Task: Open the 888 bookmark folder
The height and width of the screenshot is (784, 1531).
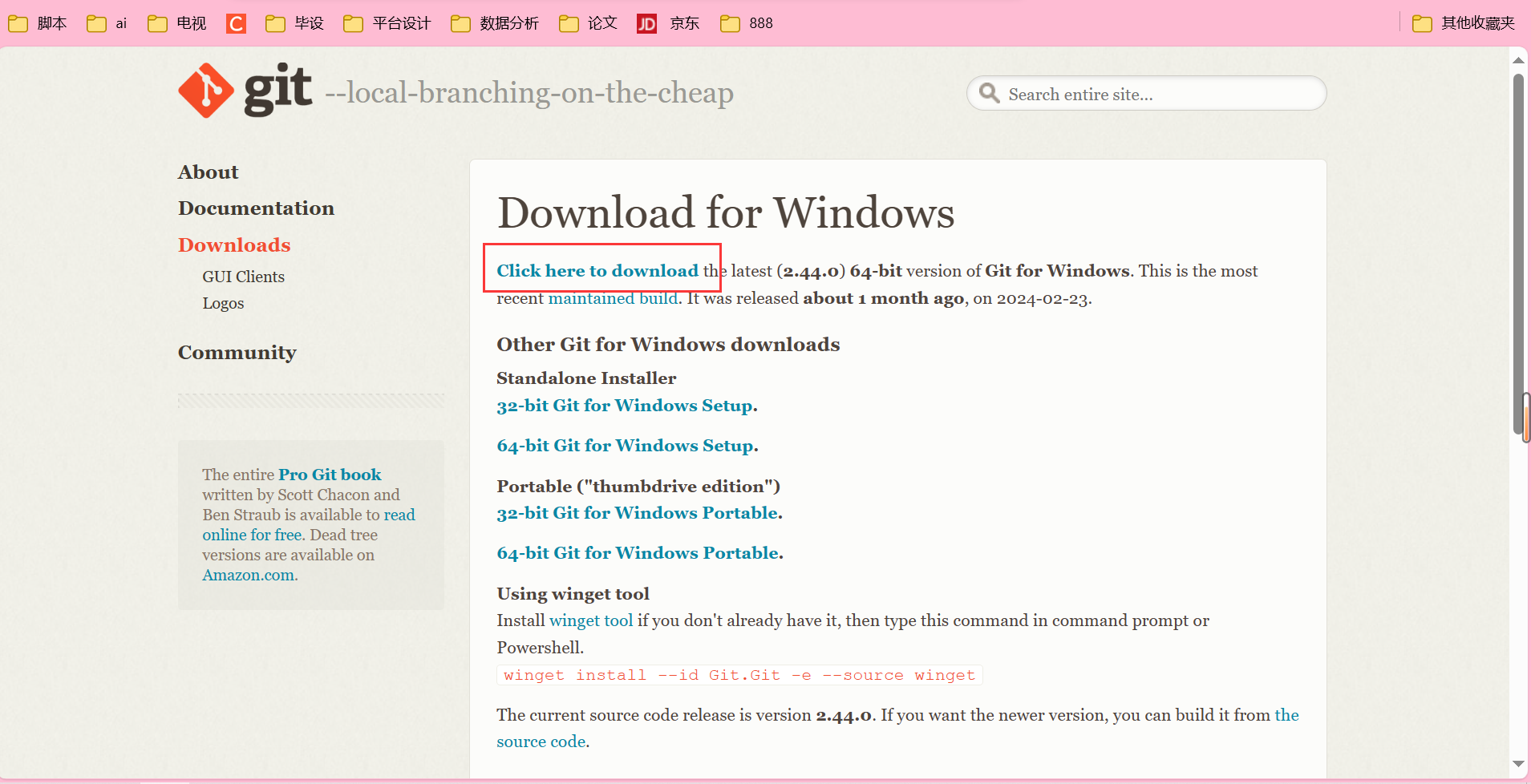Action: [747, 23]
